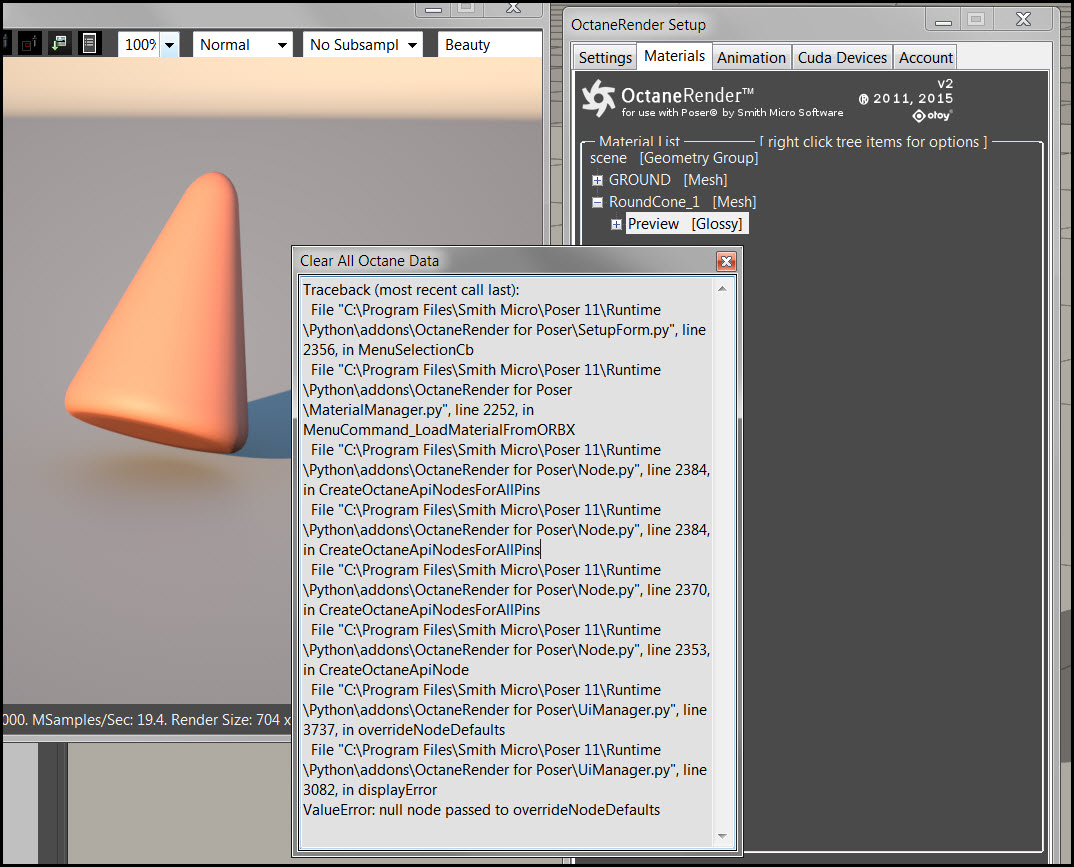Screen dimensions: 1074x867
Task: Click the document list icon in viewport toolbar
Action: 89,44
